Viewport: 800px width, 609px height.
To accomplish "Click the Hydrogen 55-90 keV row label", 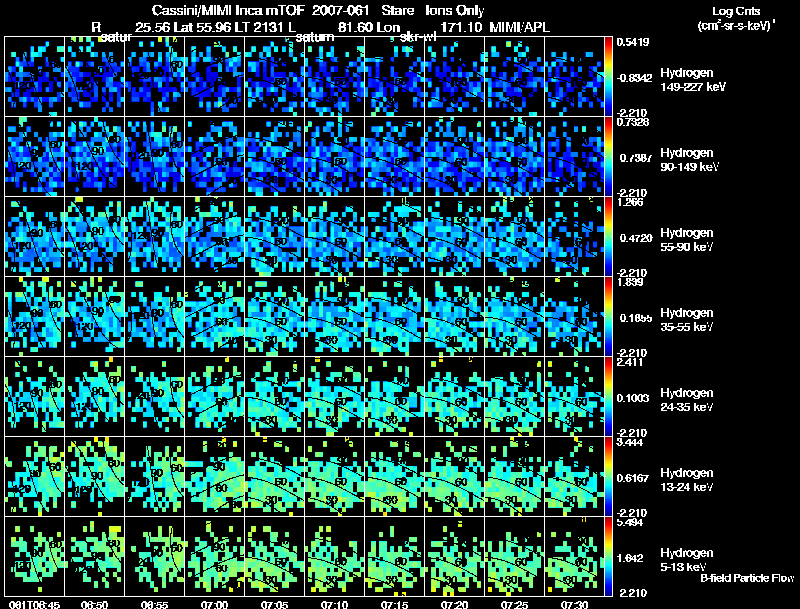I will tap(687, 240).
